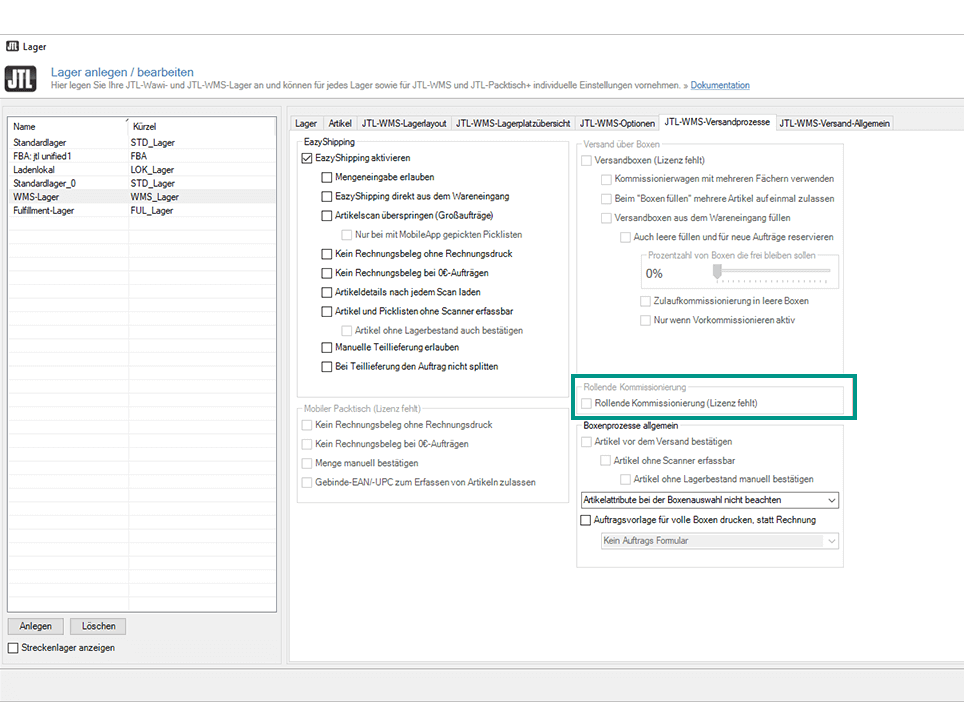Screen dimensions: 964x726
Task: Select the Ladenlokal warehouse row
Action: (x=36, y=170)
